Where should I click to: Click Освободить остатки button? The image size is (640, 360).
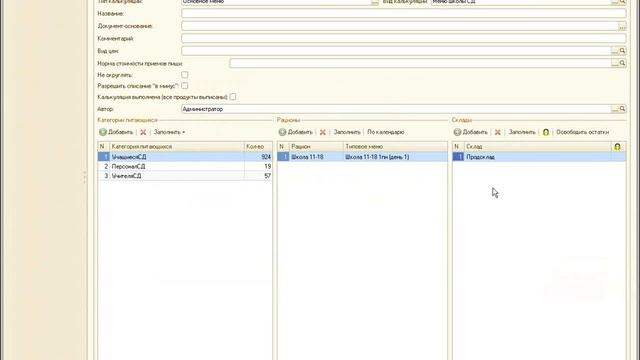582,132
